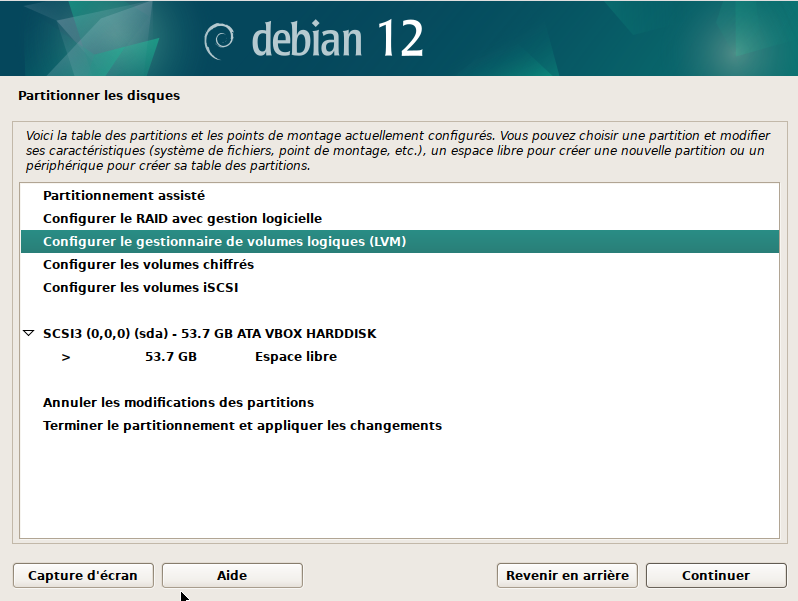The width and height of the screenshot is (798, 601).
Task: Select Partitionnement assisté option
Action: 400,195
